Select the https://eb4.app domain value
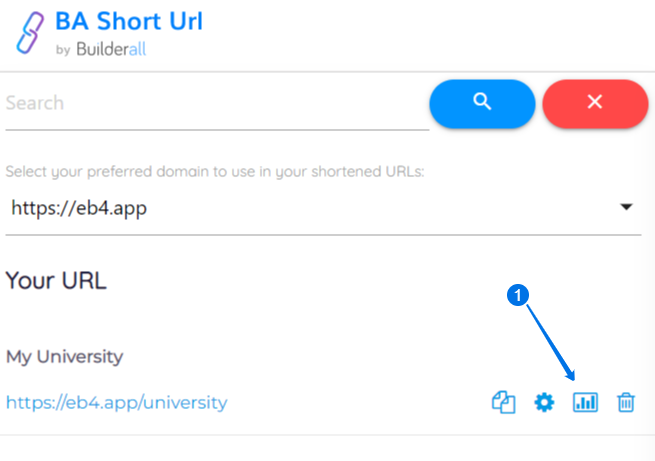This screenshot has width=655, height=461. tap(79, 208)
